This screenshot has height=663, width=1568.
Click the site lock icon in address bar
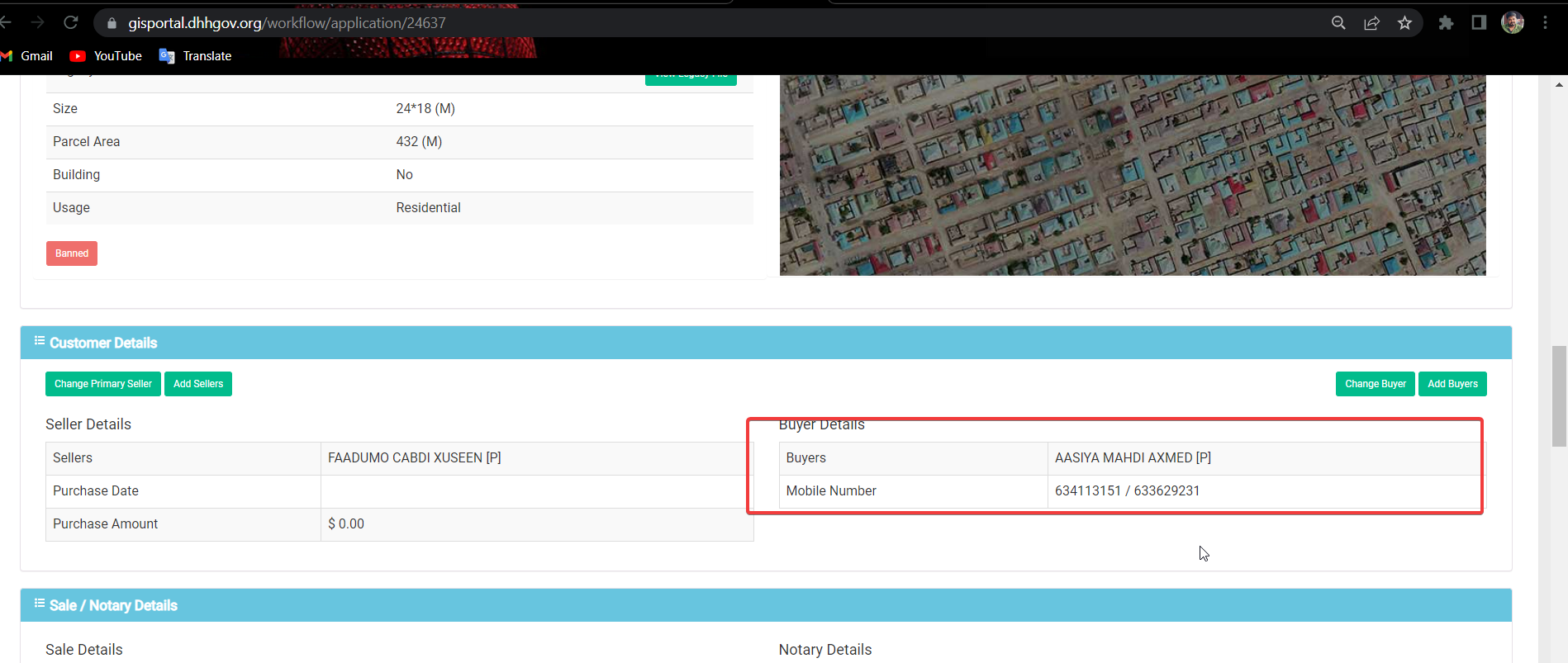click(112, 23)
